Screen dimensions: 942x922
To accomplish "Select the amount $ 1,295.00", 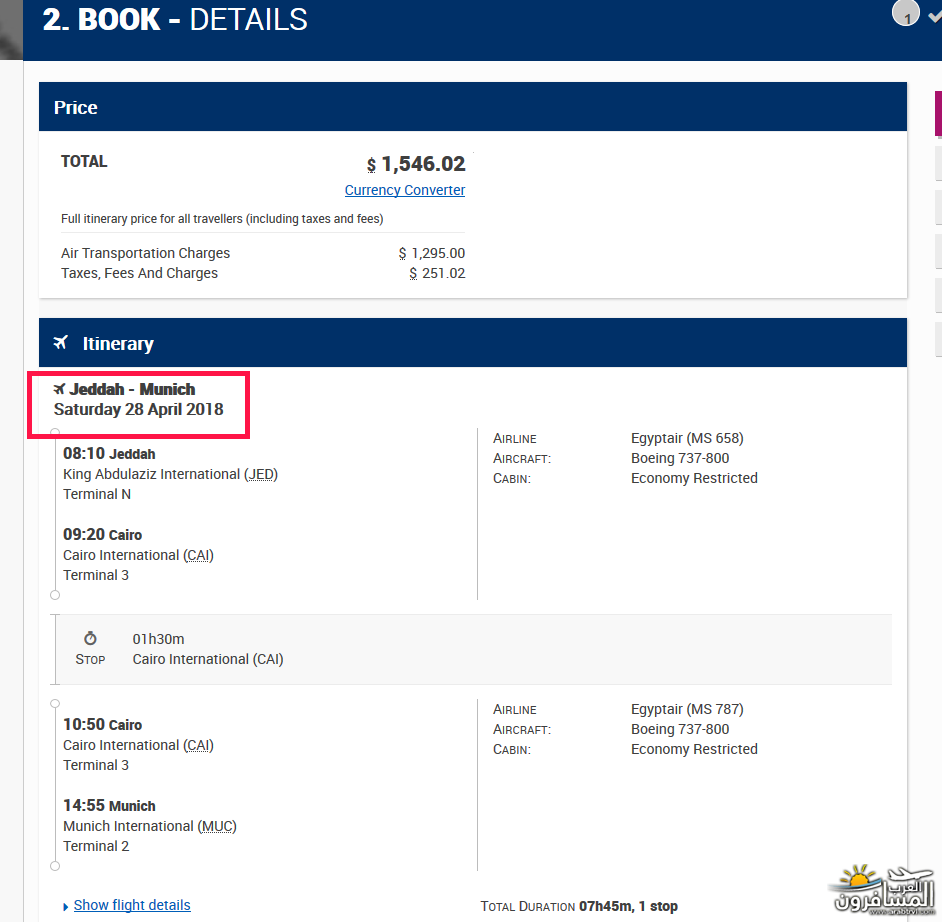I will 432,253.
